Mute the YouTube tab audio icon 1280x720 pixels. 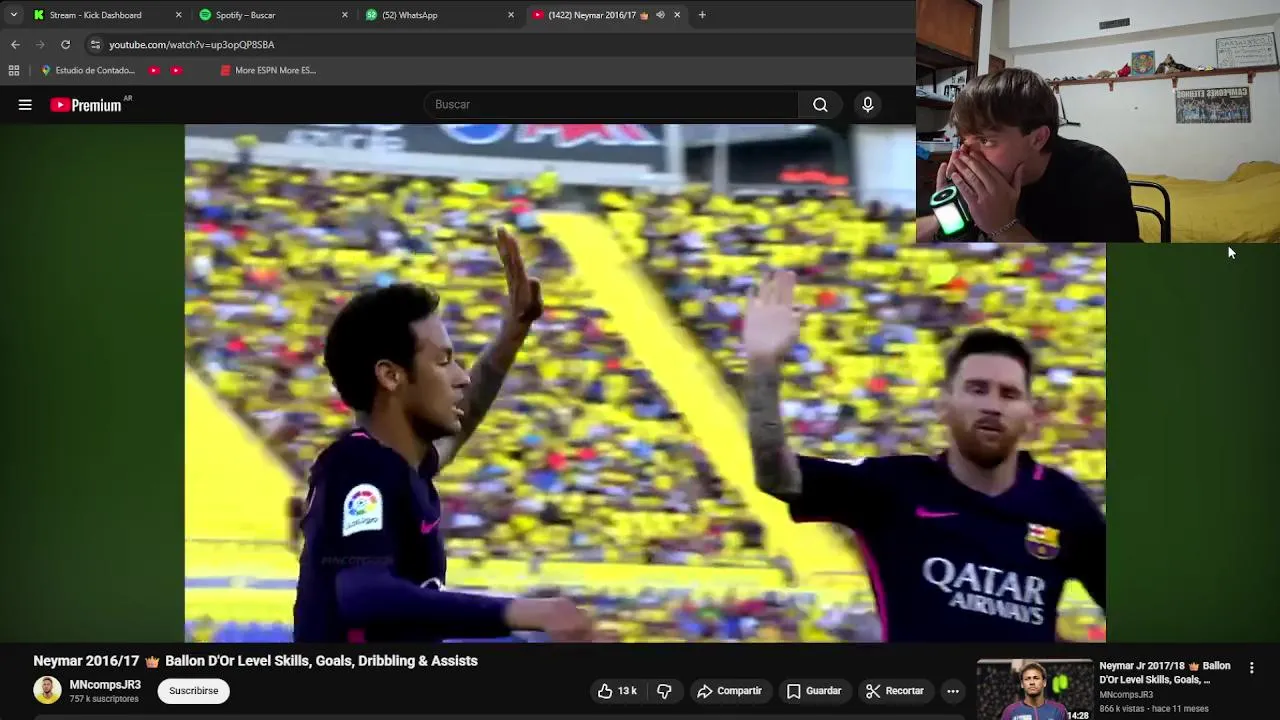660,15
